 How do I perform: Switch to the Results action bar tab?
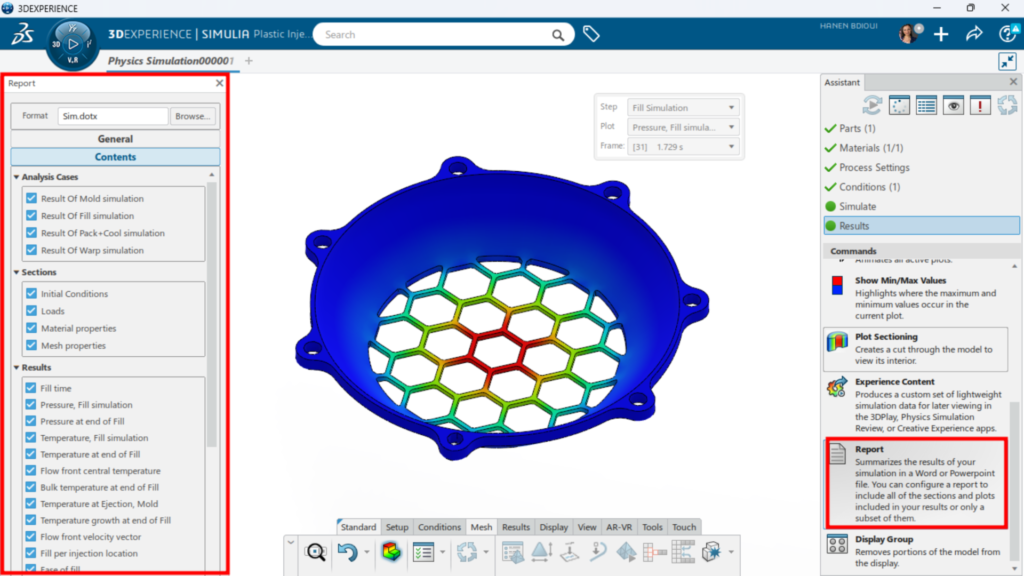515,527
